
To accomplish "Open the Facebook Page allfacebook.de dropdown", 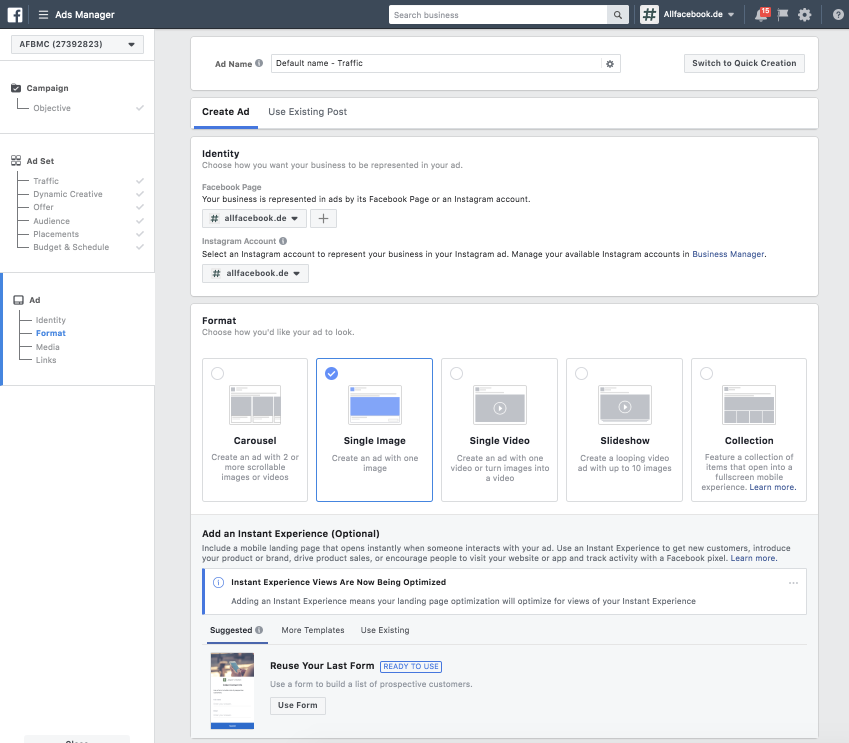I will tap(254, 219).
